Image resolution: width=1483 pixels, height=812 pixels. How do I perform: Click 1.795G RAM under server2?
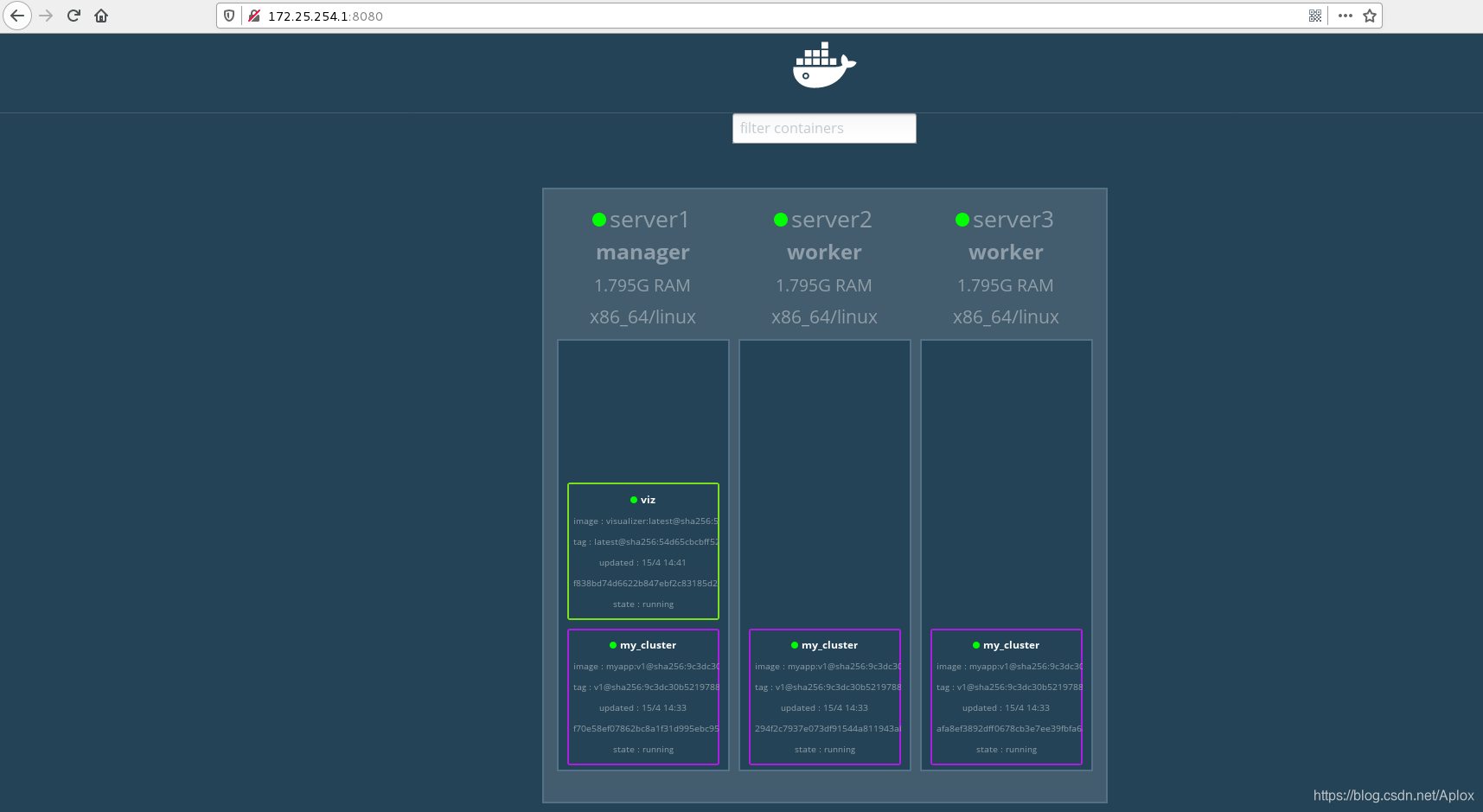pos(824,285)
